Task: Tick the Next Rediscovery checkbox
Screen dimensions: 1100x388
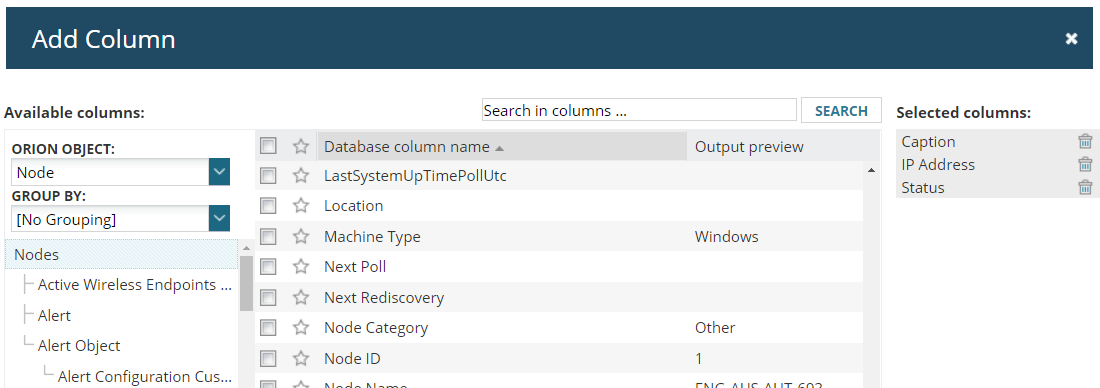Action: (268, 297)
